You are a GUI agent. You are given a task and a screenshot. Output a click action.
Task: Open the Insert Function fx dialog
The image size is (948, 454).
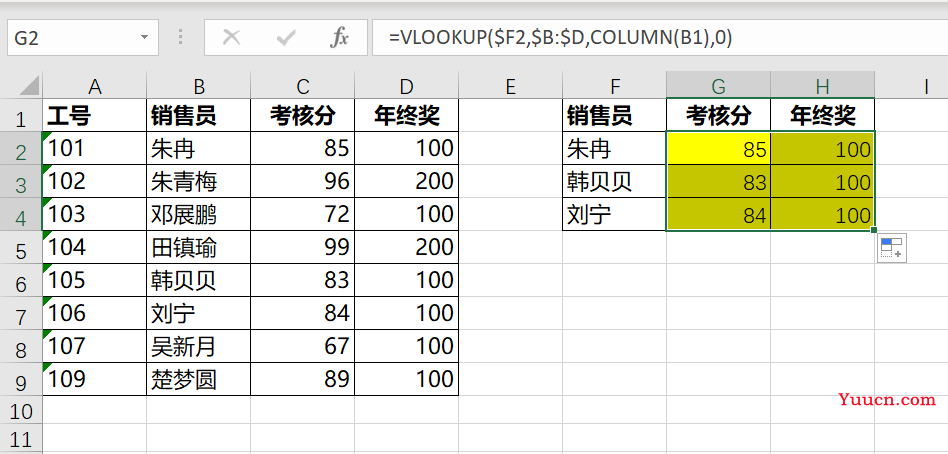[339, 38]
